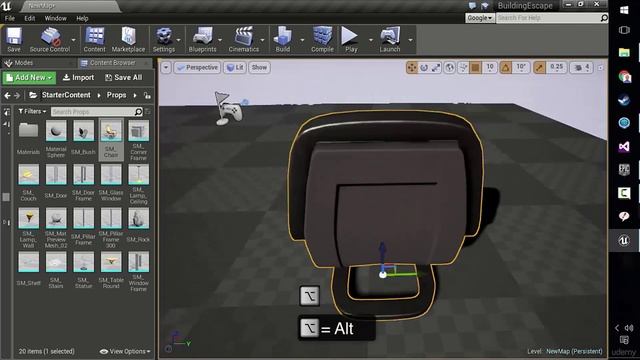The width and height of the screenshot is (640, 360).
Task: Open the Edit menu
Action: [x=29, y=18]
